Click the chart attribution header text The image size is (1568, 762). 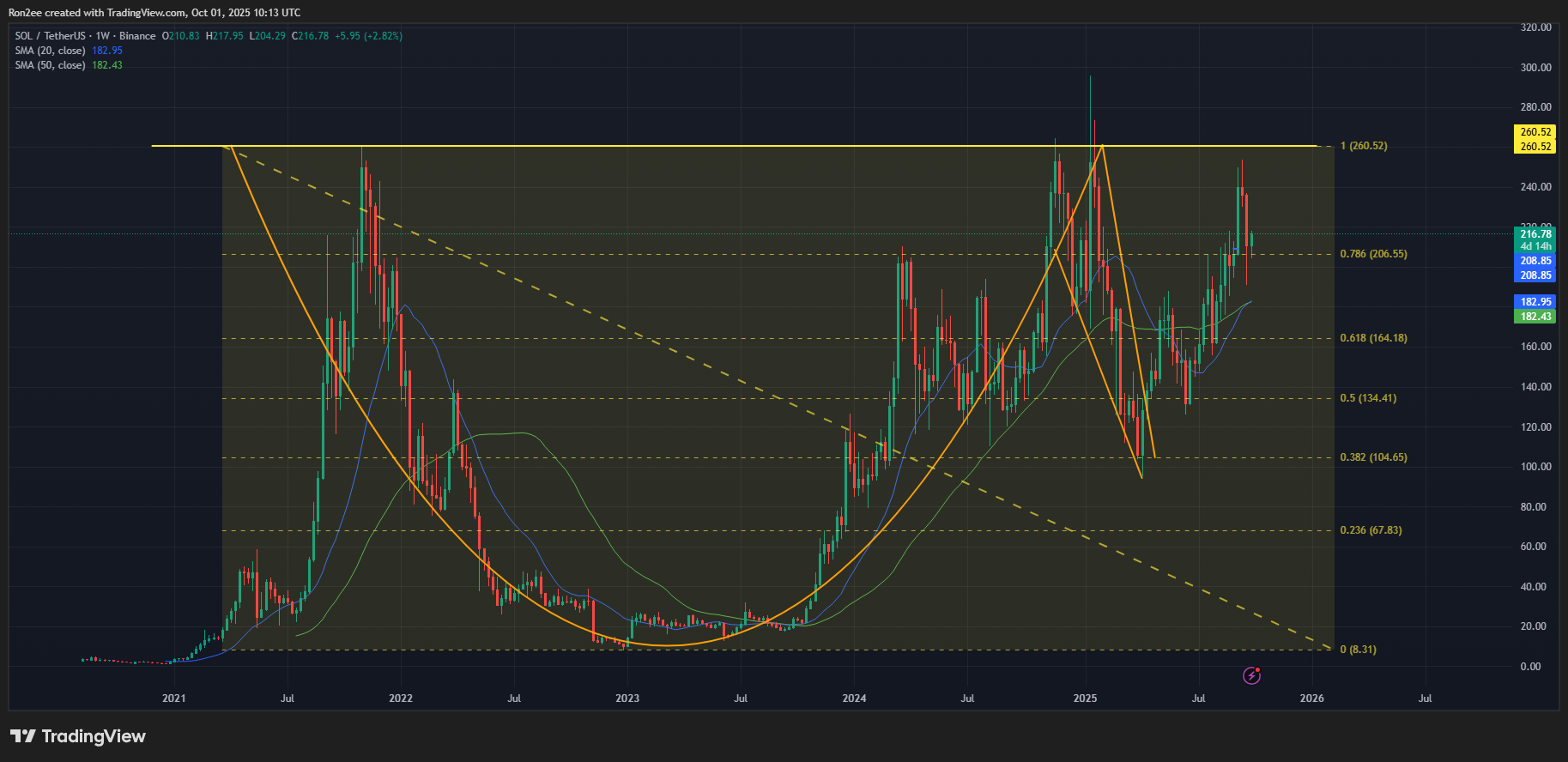coord(154,13)
